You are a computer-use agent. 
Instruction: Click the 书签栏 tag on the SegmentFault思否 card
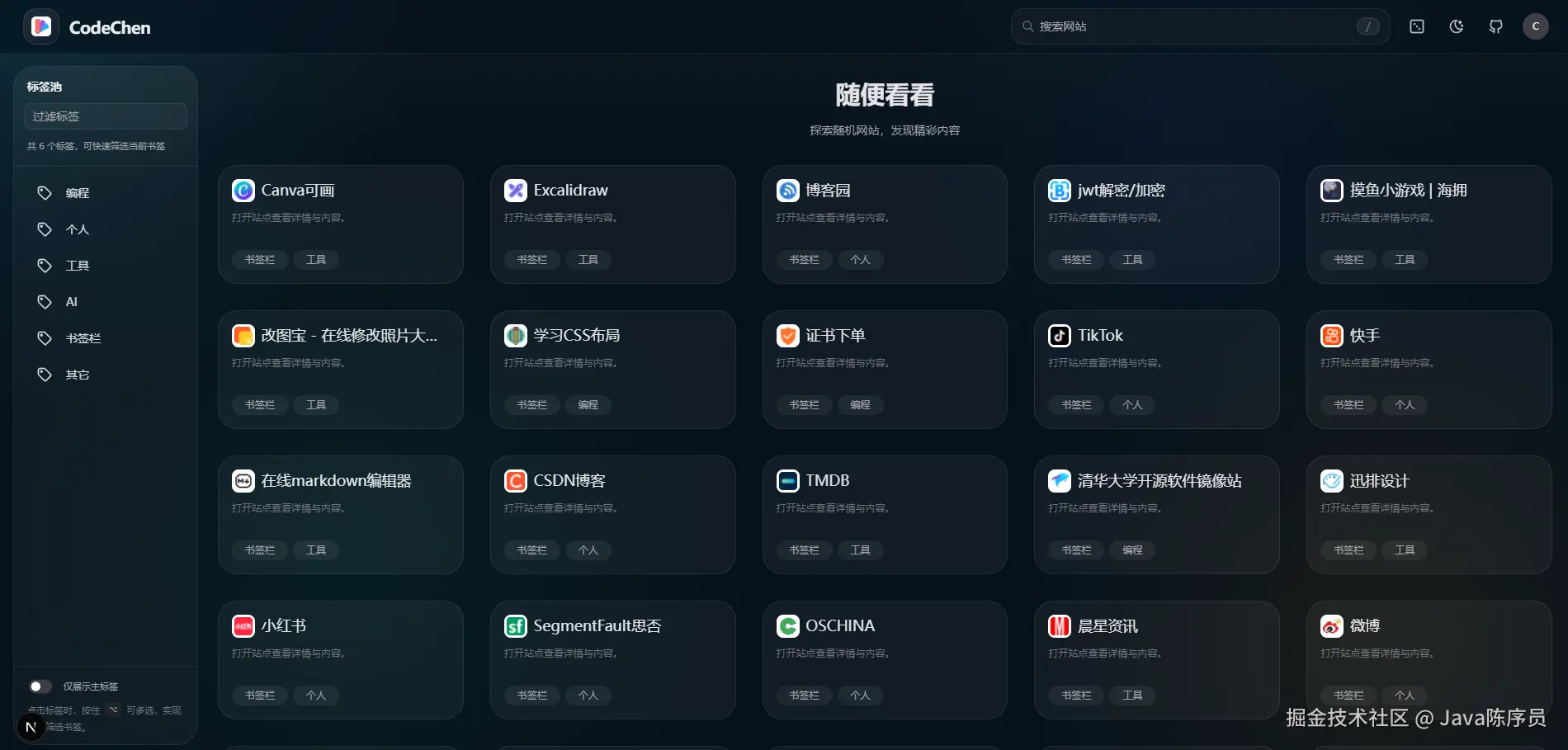(532, 696)
